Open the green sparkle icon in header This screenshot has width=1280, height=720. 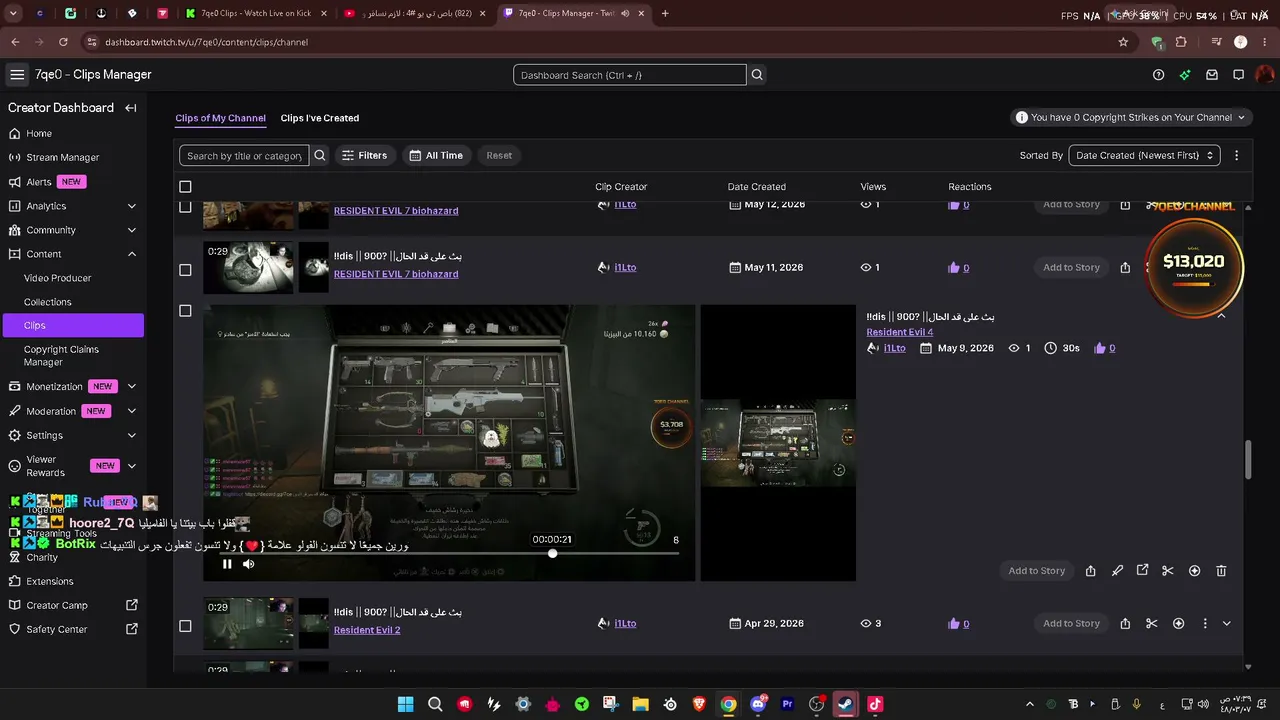coord(1185,75)
